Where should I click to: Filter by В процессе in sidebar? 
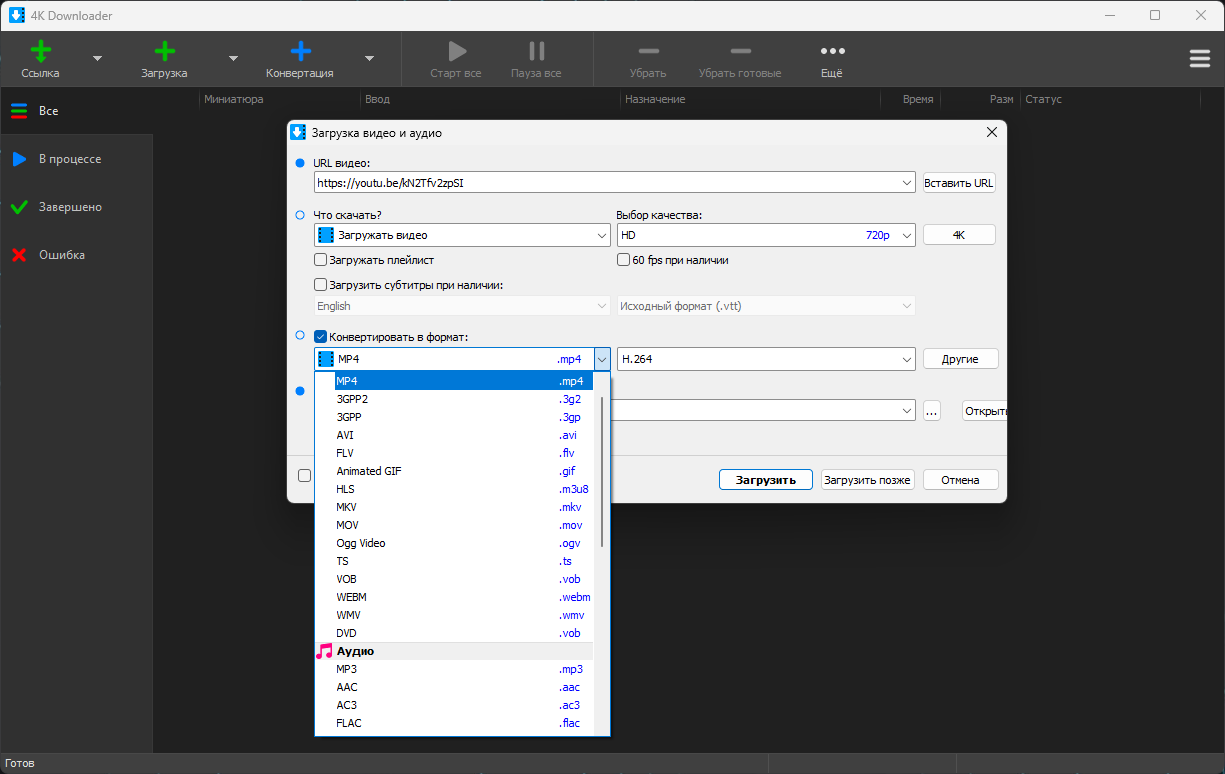[76, 159]
